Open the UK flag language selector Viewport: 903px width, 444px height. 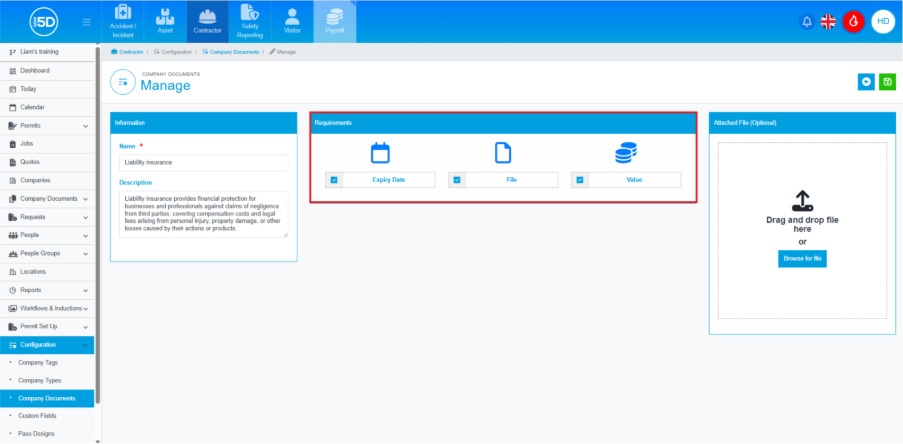(828, 21)
